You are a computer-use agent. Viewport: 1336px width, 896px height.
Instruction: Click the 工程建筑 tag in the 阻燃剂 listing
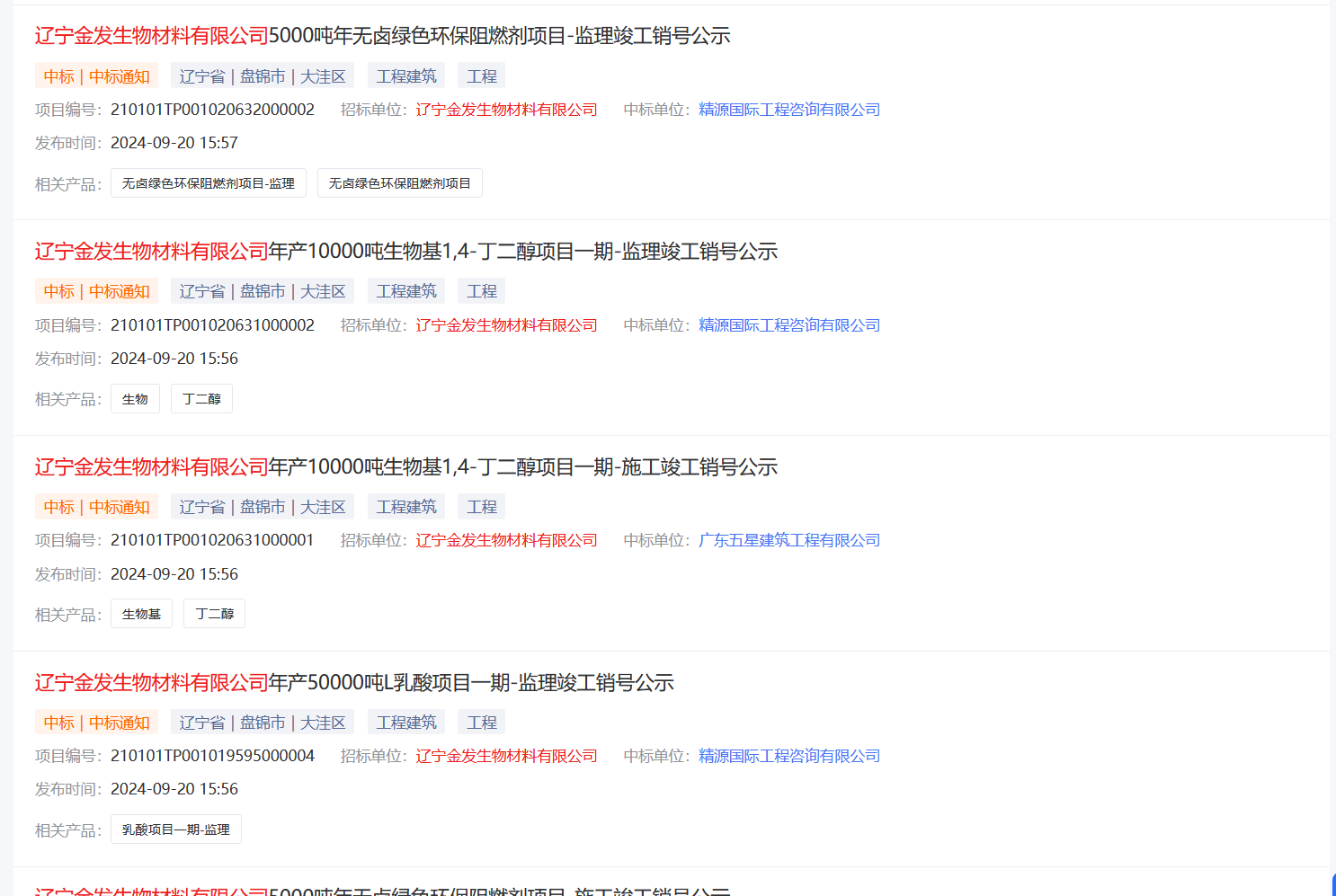[406, 76]
